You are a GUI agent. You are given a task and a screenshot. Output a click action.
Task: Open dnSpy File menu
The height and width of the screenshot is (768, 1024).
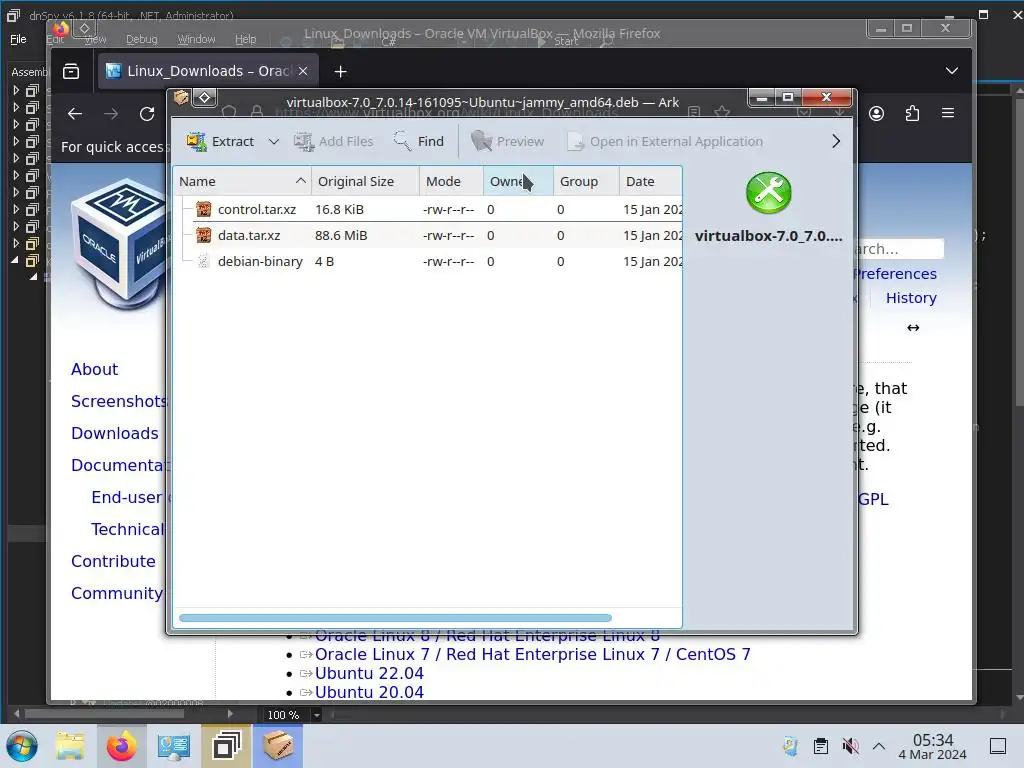tap(18, 39)
